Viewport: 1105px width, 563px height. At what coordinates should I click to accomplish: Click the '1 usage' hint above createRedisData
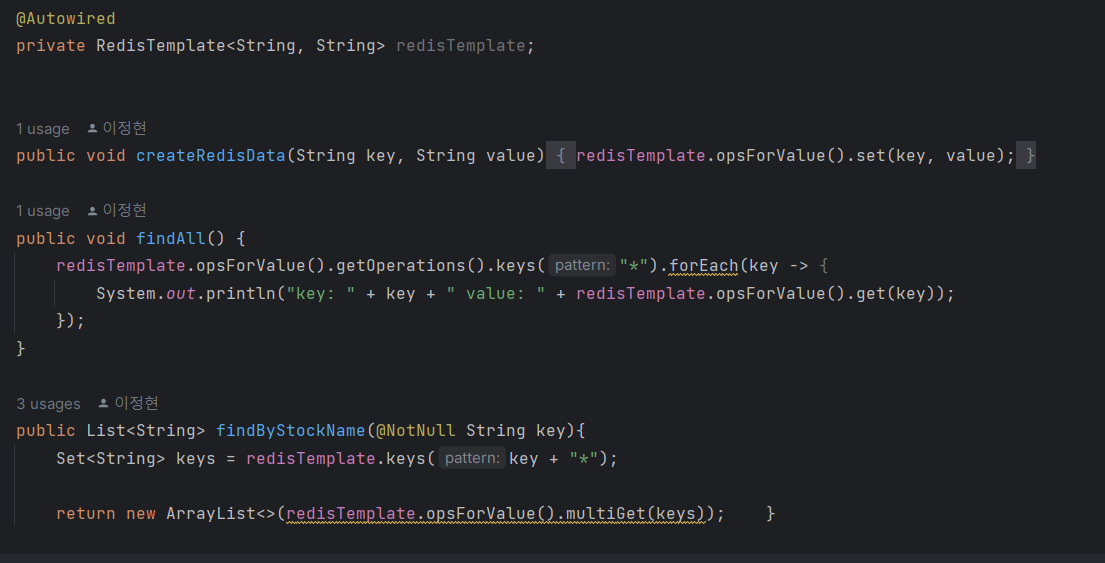42,129
